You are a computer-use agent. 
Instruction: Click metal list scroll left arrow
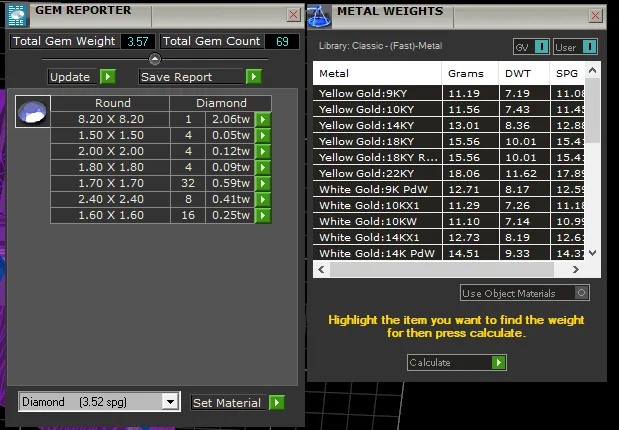[321, 269]
